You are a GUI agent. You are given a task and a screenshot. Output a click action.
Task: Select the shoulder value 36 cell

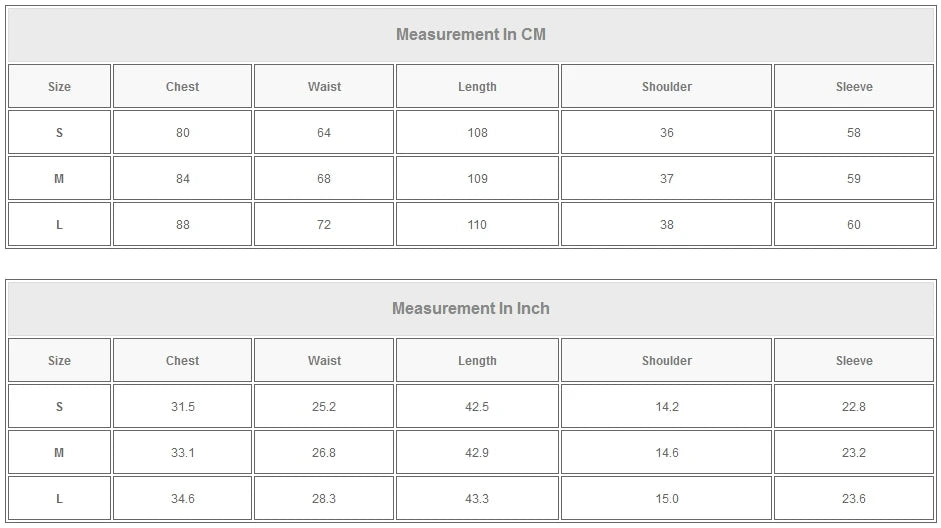coord(667,133)
